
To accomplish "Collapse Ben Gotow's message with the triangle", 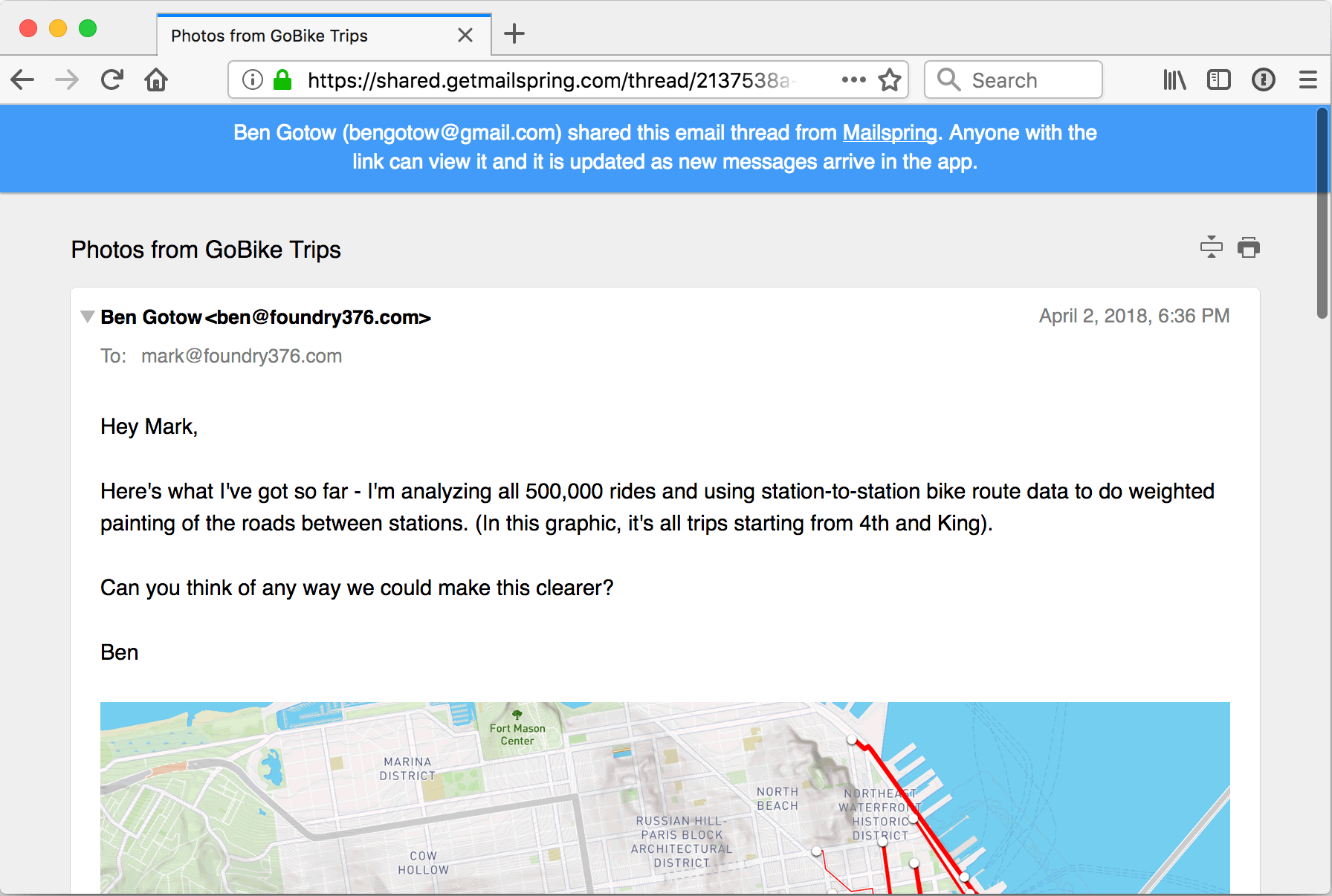I will [87, 316].
